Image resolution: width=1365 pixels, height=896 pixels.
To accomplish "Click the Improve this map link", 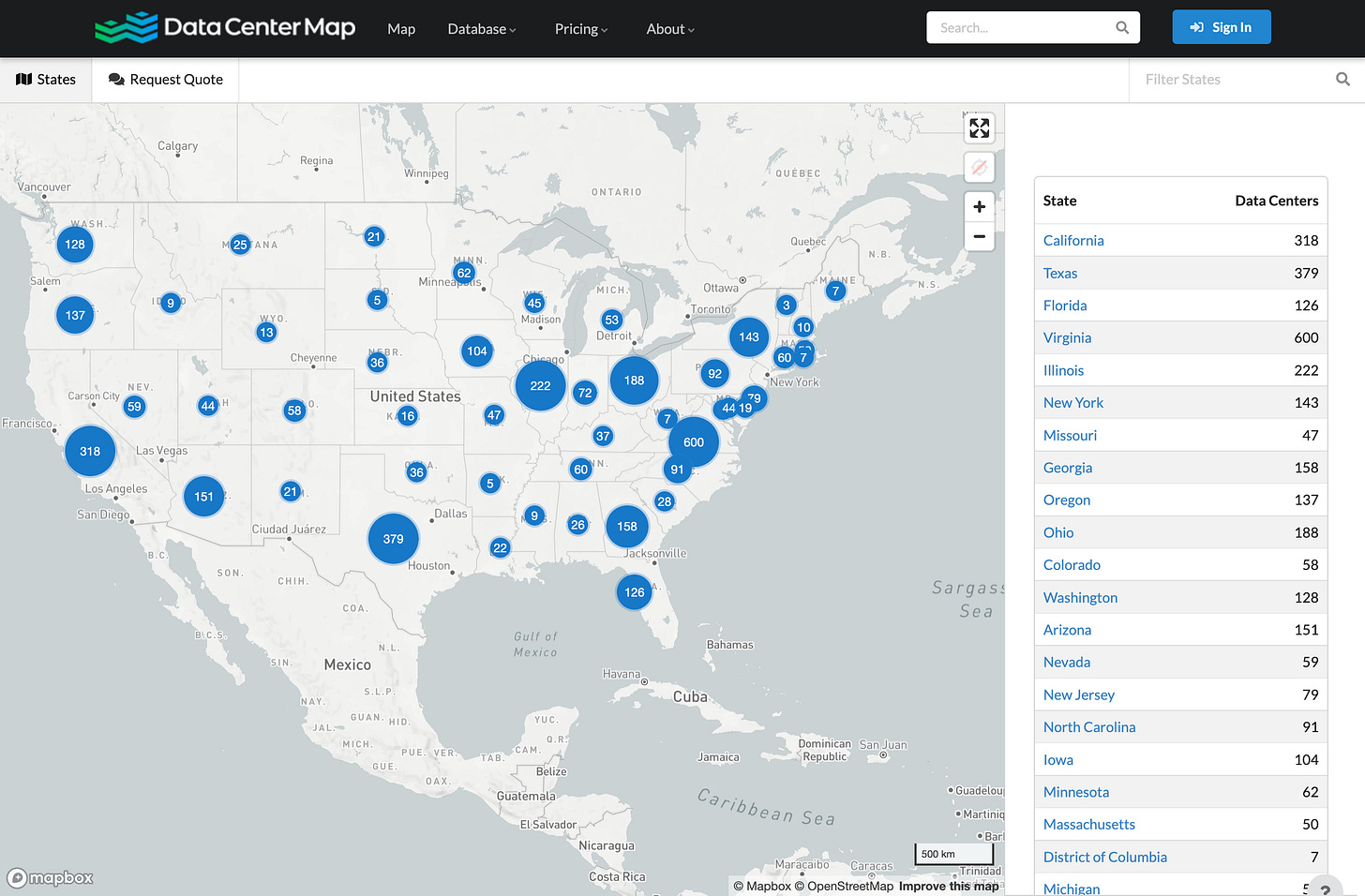I will [x=948, y=886].
